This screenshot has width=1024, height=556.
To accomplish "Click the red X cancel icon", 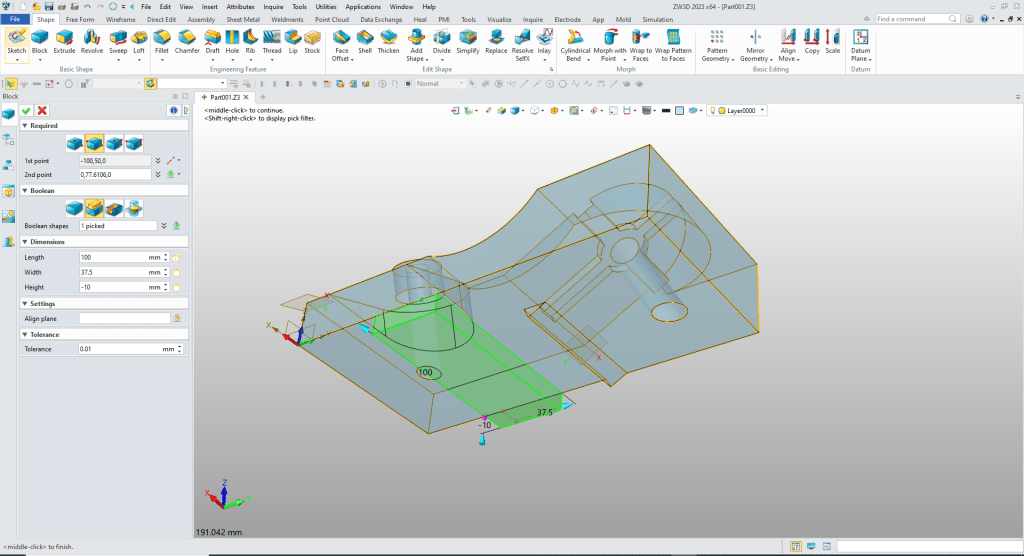I will [42, 110].
